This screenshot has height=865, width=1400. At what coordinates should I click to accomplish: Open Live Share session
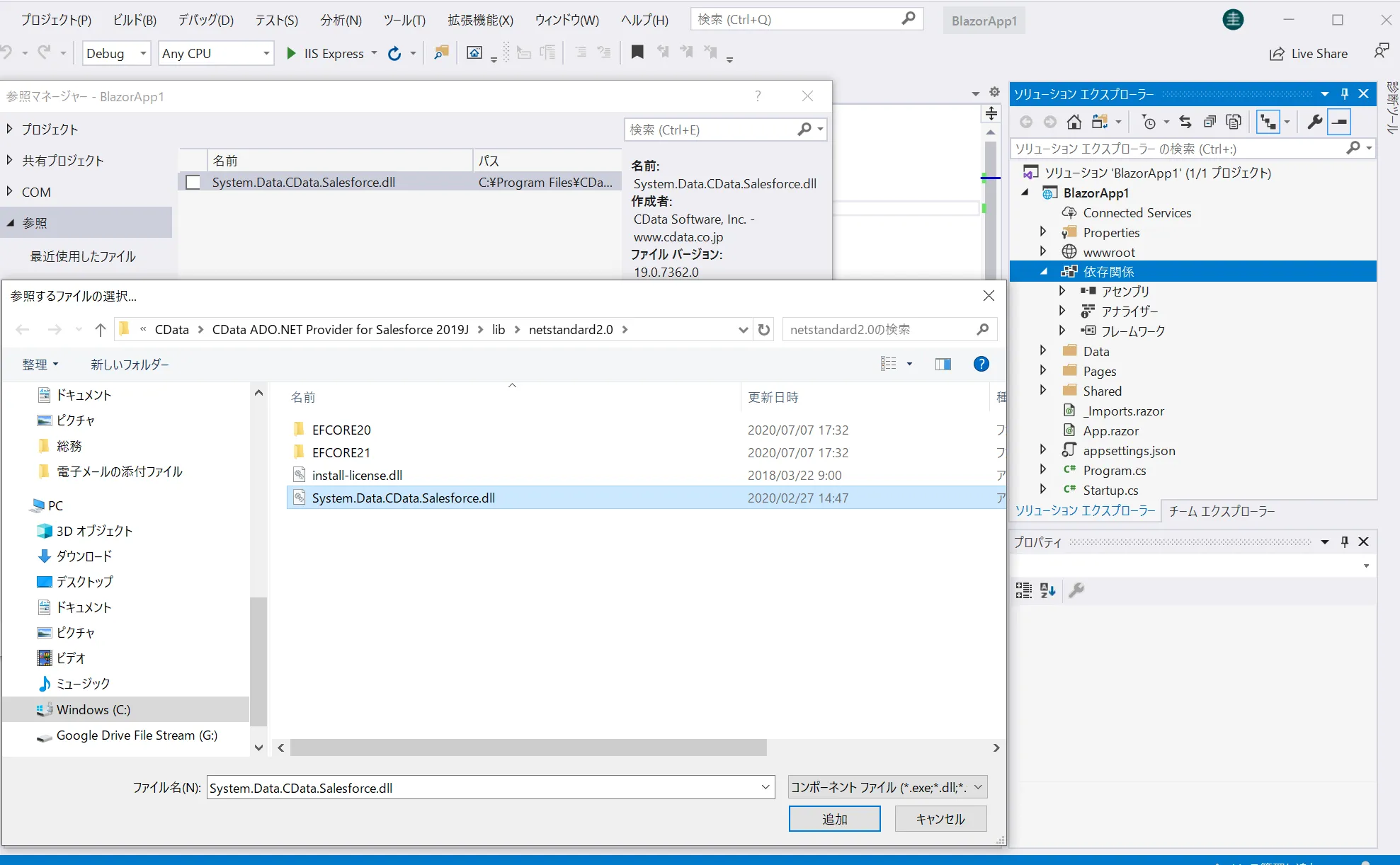[x=1309, y=53]
